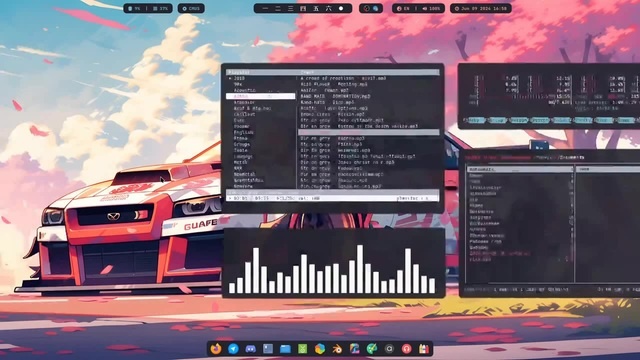Select the highlighted white playlist row in cmus
640x360 pixels.
[260, 96]
